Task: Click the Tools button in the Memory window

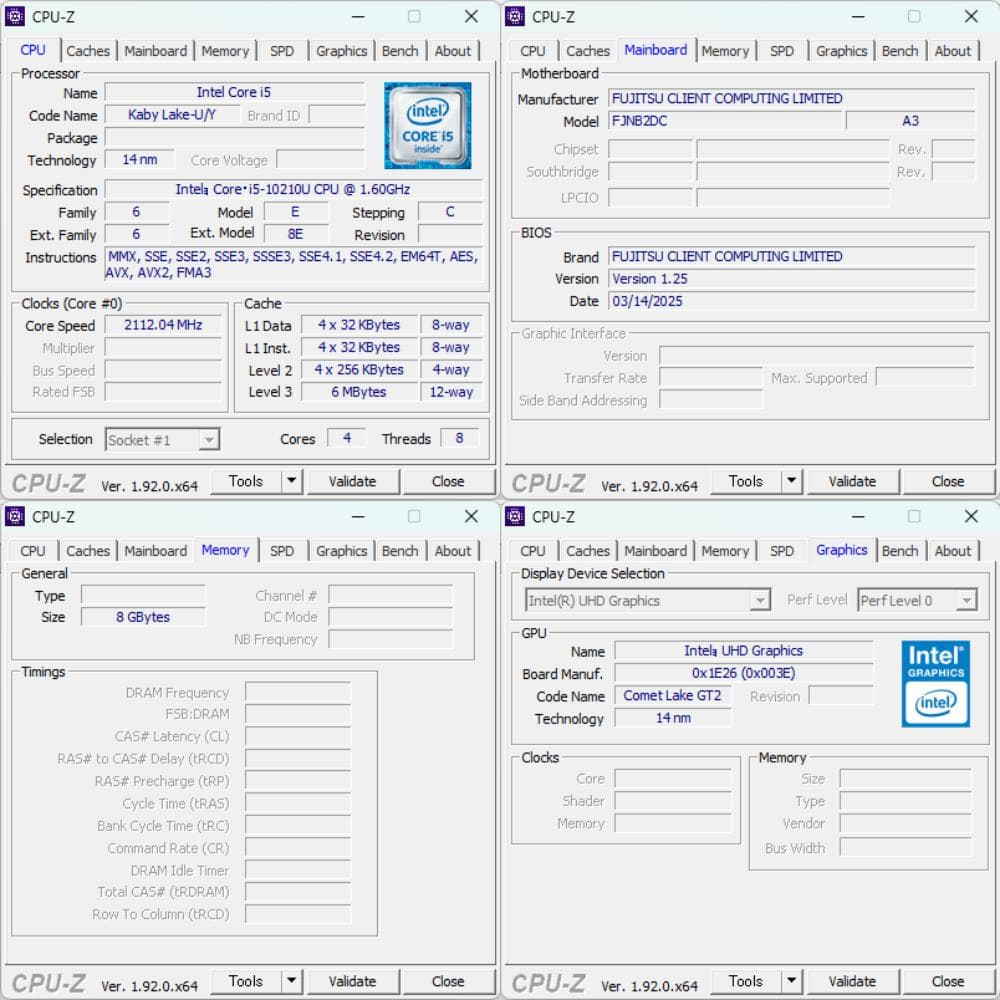Action: 245,981
